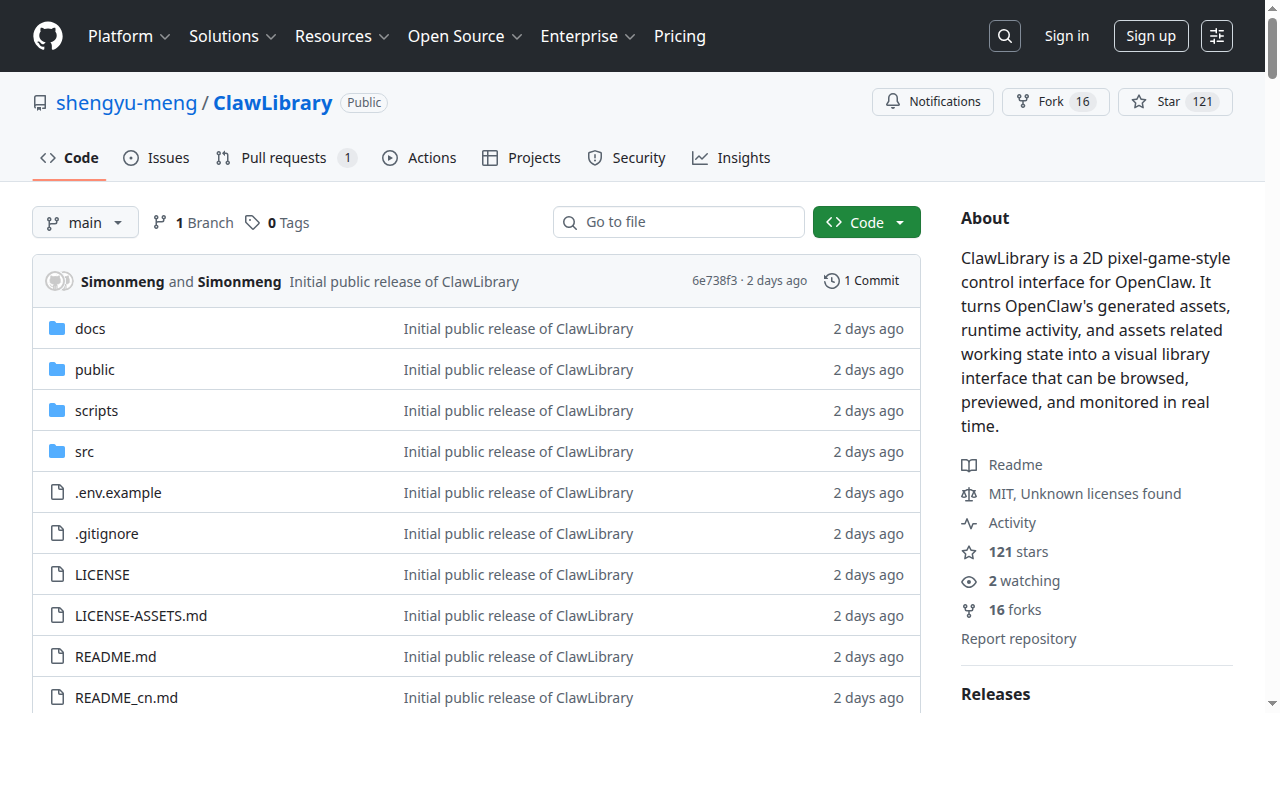Click the Simonmeng avatar icons
Screen dimensions: 1280x800
[x=59, y=281]
